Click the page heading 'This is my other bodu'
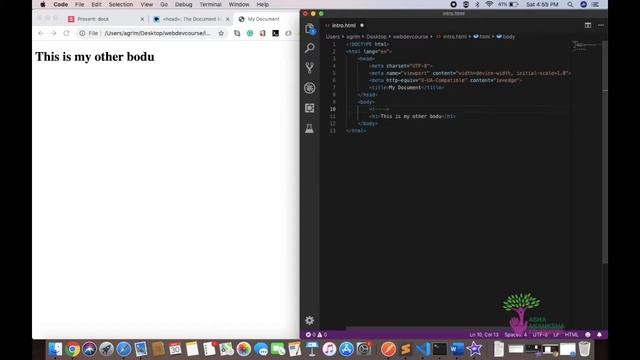Screen dimensions: 640x360 (x=95, y=57)
